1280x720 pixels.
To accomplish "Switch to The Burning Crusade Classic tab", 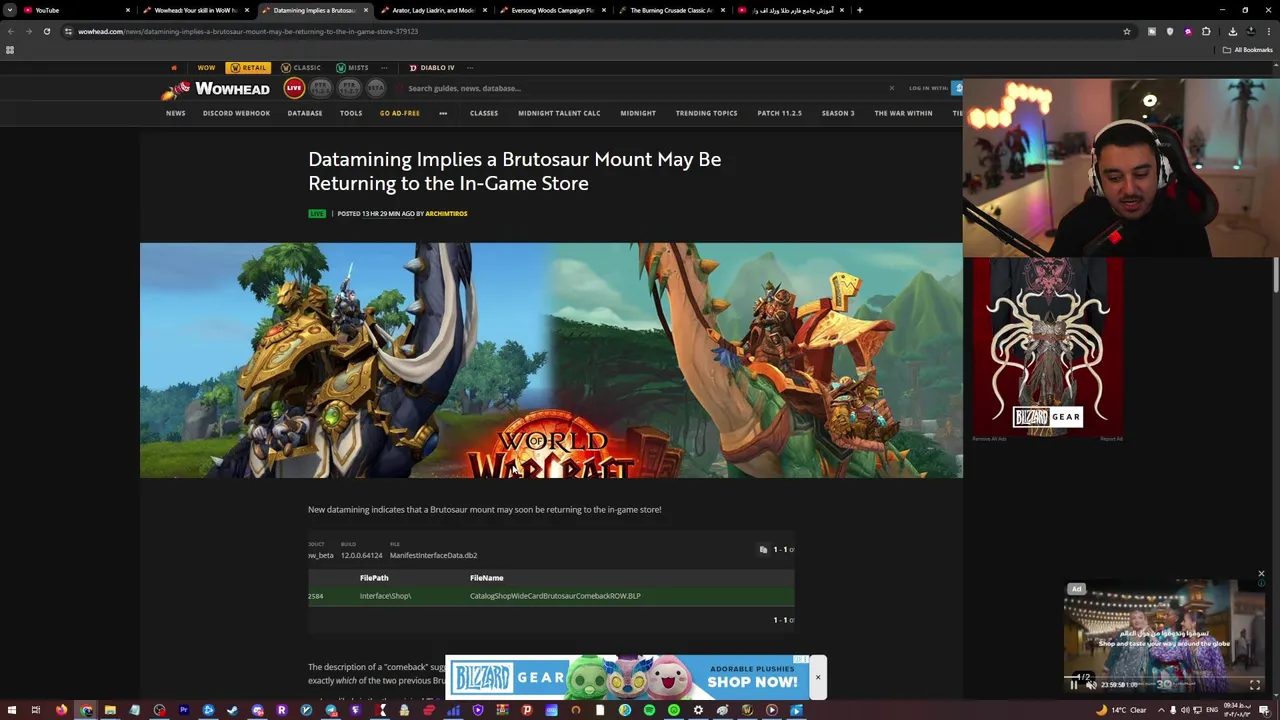I will (670, 10).
